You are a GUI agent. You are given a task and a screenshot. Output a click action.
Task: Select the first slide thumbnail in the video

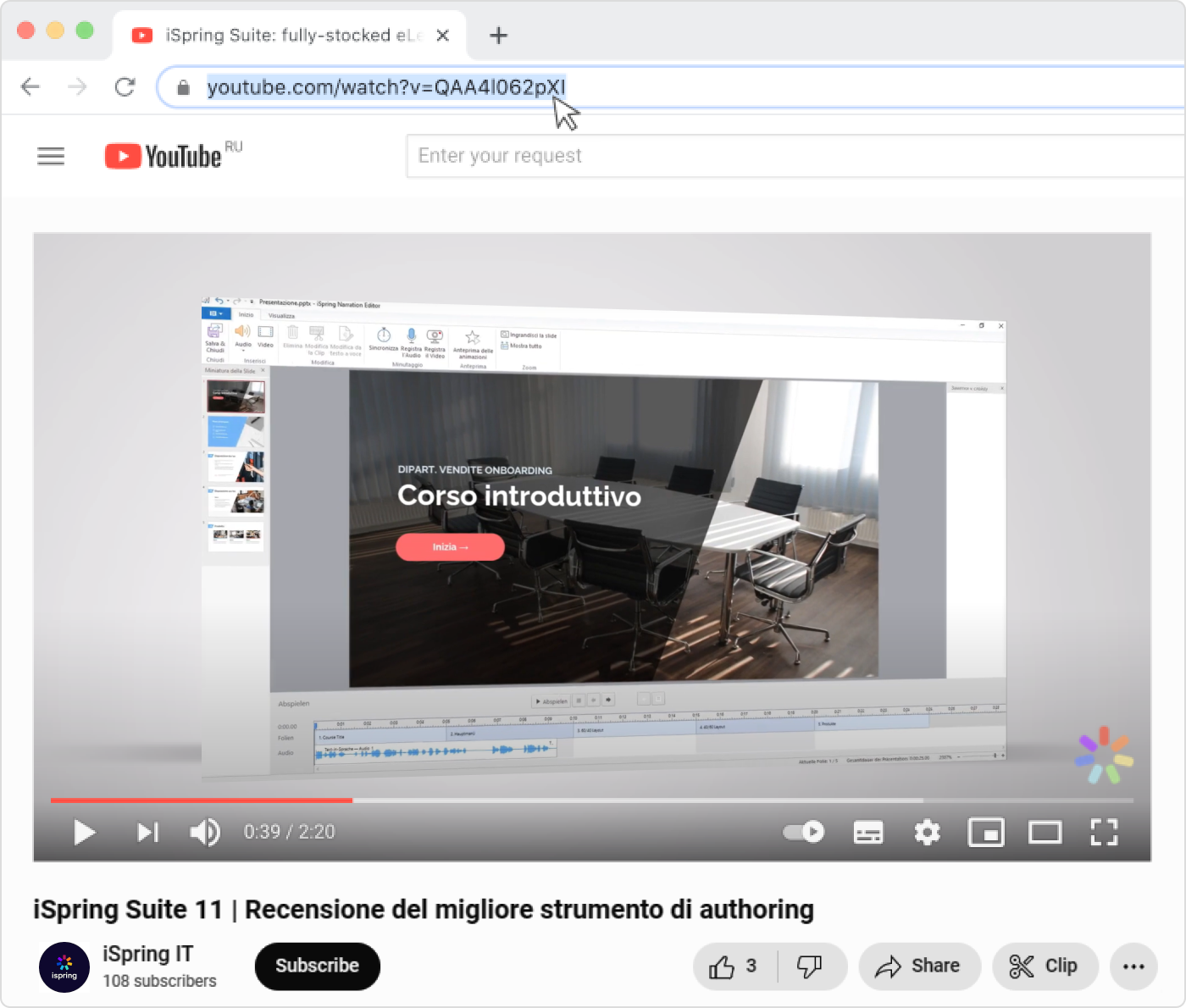[x=236, y=396]
